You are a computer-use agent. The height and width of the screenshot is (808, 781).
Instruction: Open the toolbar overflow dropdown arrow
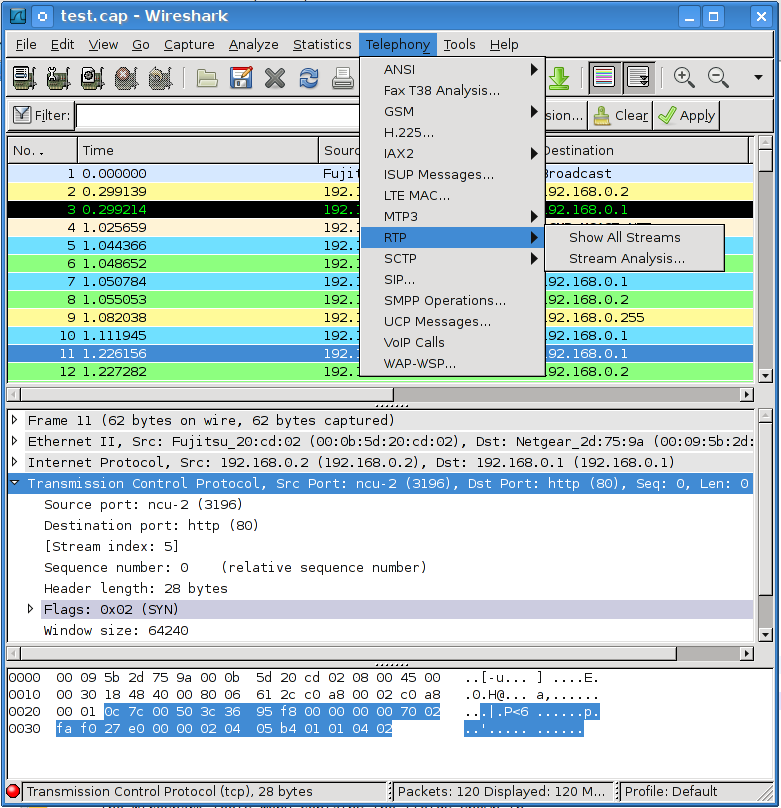(757, 78)
